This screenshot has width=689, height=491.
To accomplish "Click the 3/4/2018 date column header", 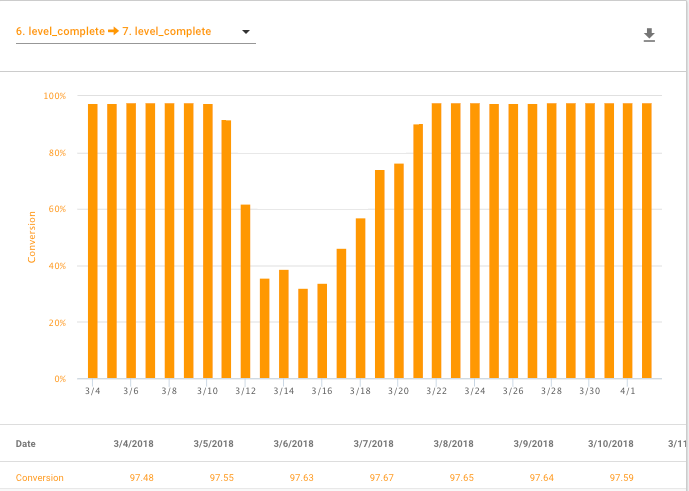I will click(x=134, y=443).
